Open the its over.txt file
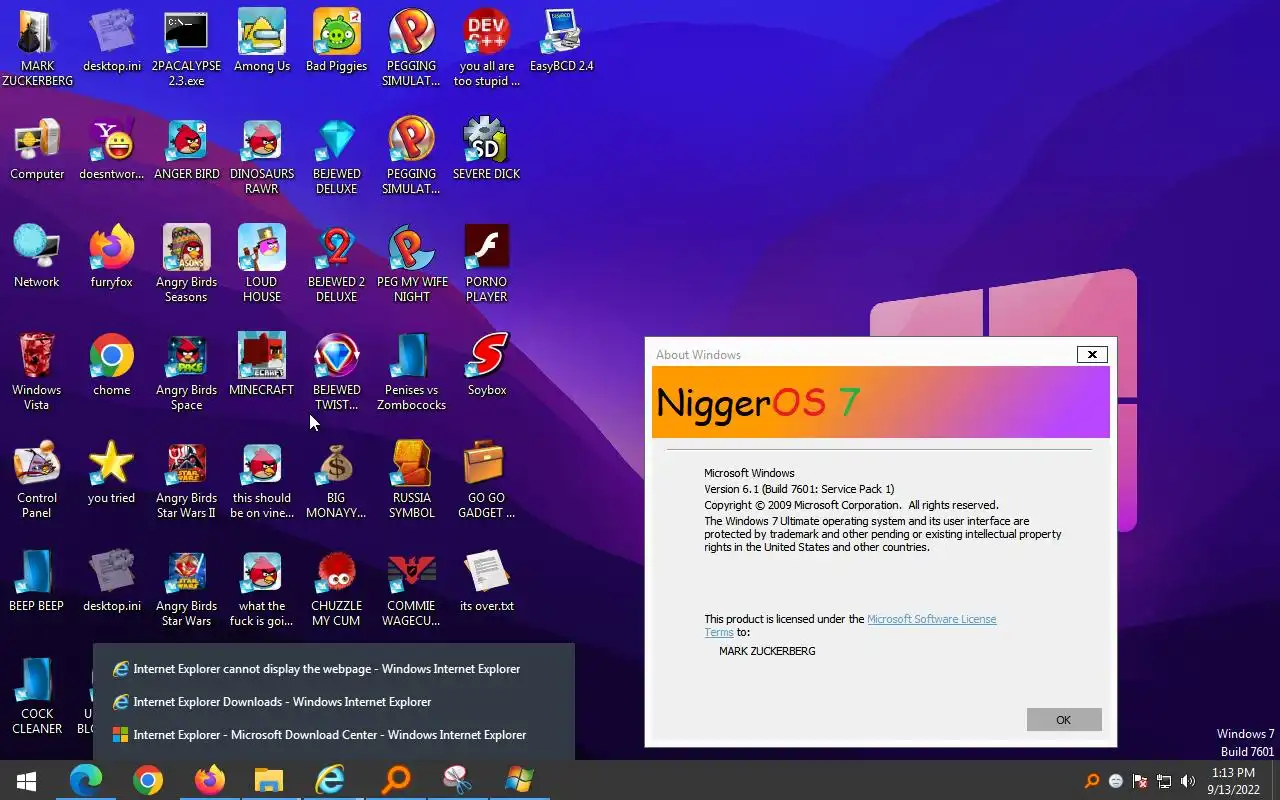Image resolution: width=1280 pixels, height=800 pixels. pyautogui.click(x=487, y=580)
